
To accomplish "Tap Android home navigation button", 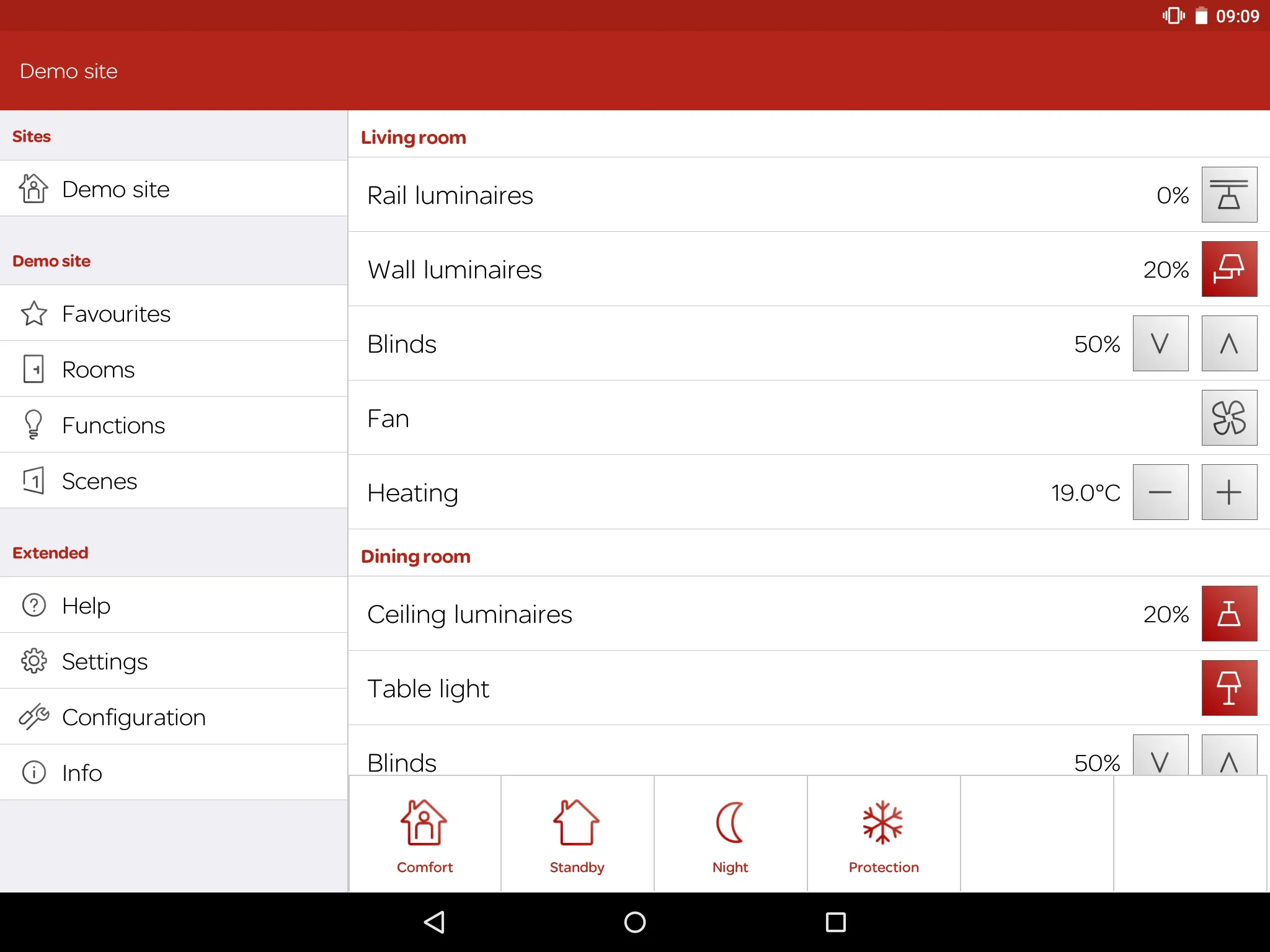I will tap(635, 922).
